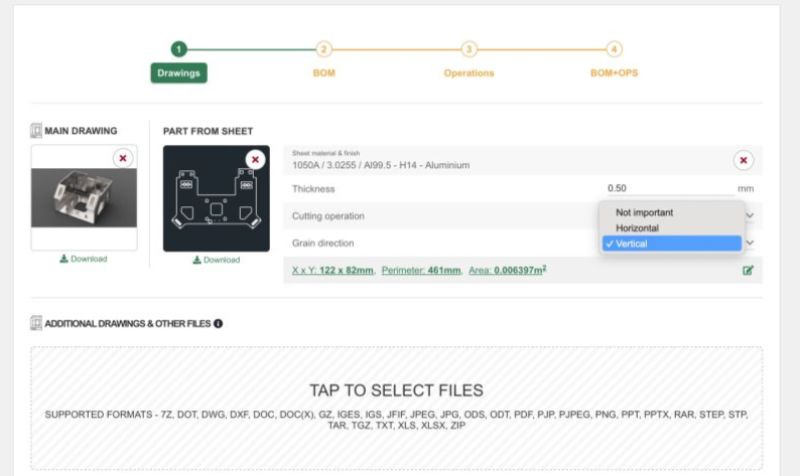
Task: Switch to the BOM+OPS step
Action: (x=614, y=73)
